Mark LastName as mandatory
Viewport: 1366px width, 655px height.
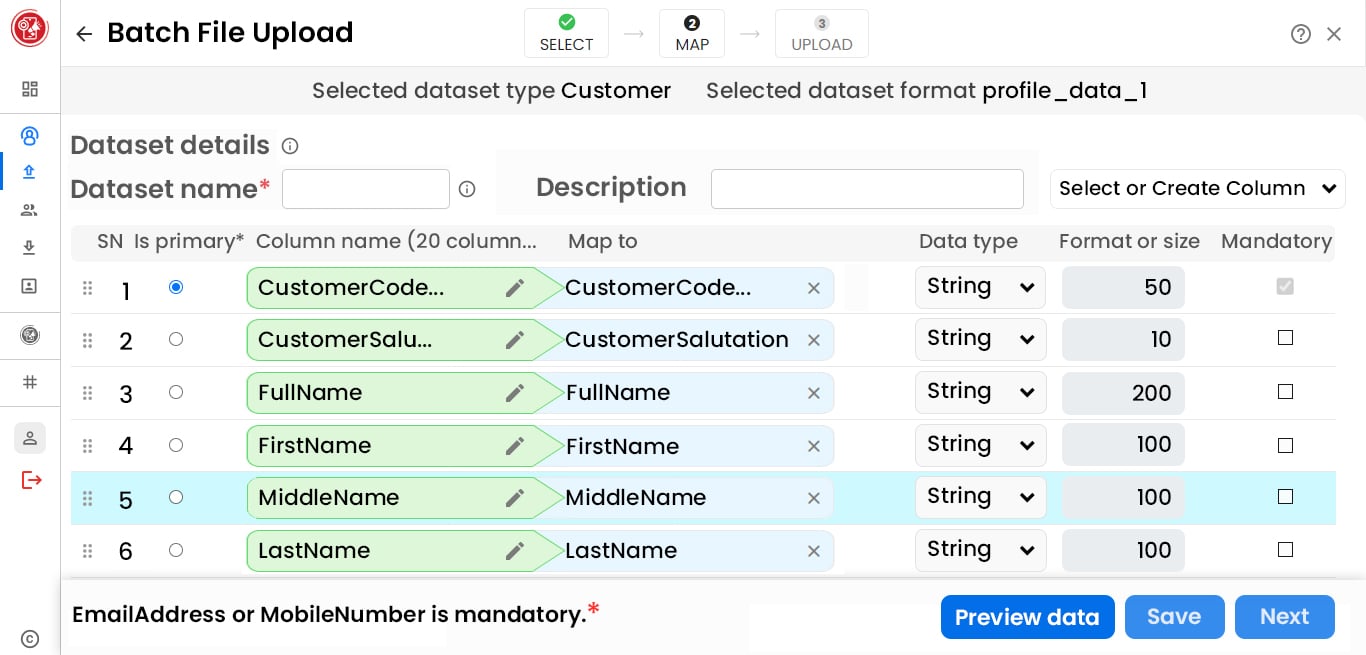(1285, 550)
